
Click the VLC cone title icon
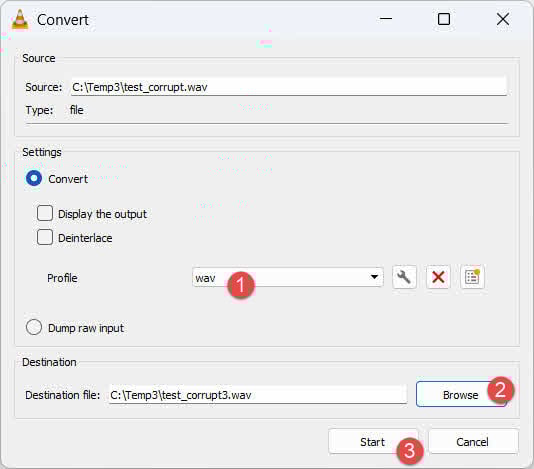click(x=20, y=19)
